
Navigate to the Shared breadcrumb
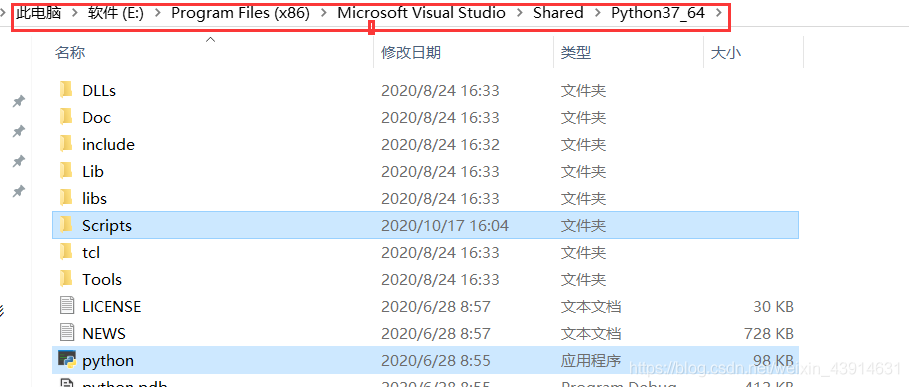coord(558,13)
